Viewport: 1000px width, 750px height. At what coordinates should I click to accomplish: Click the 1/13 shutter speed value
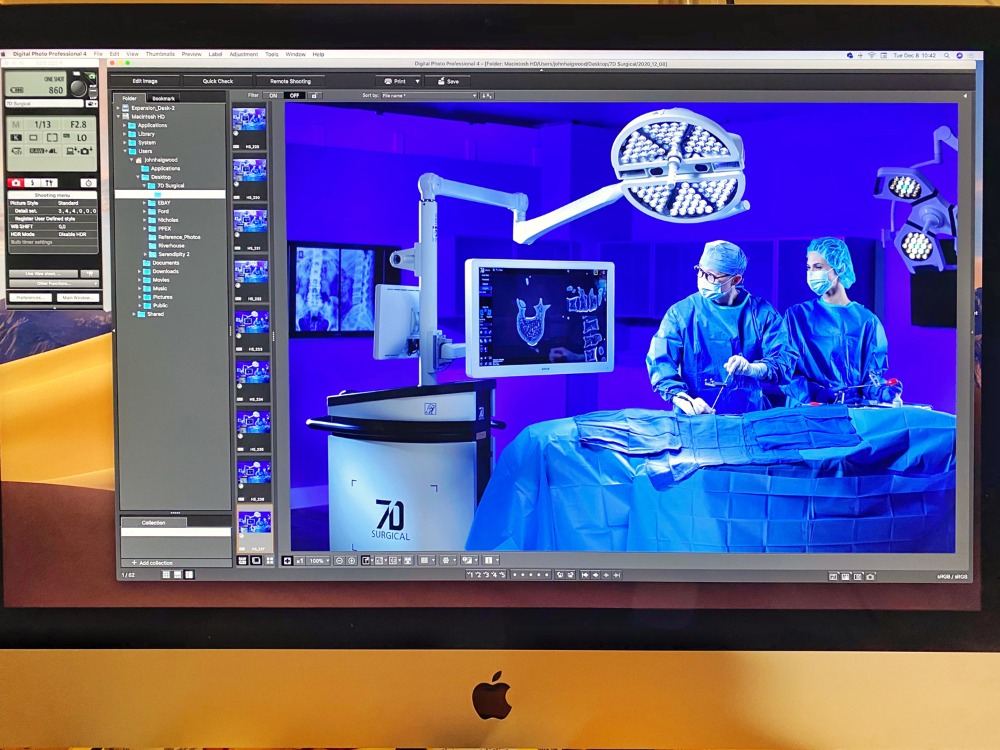point(42,124)
